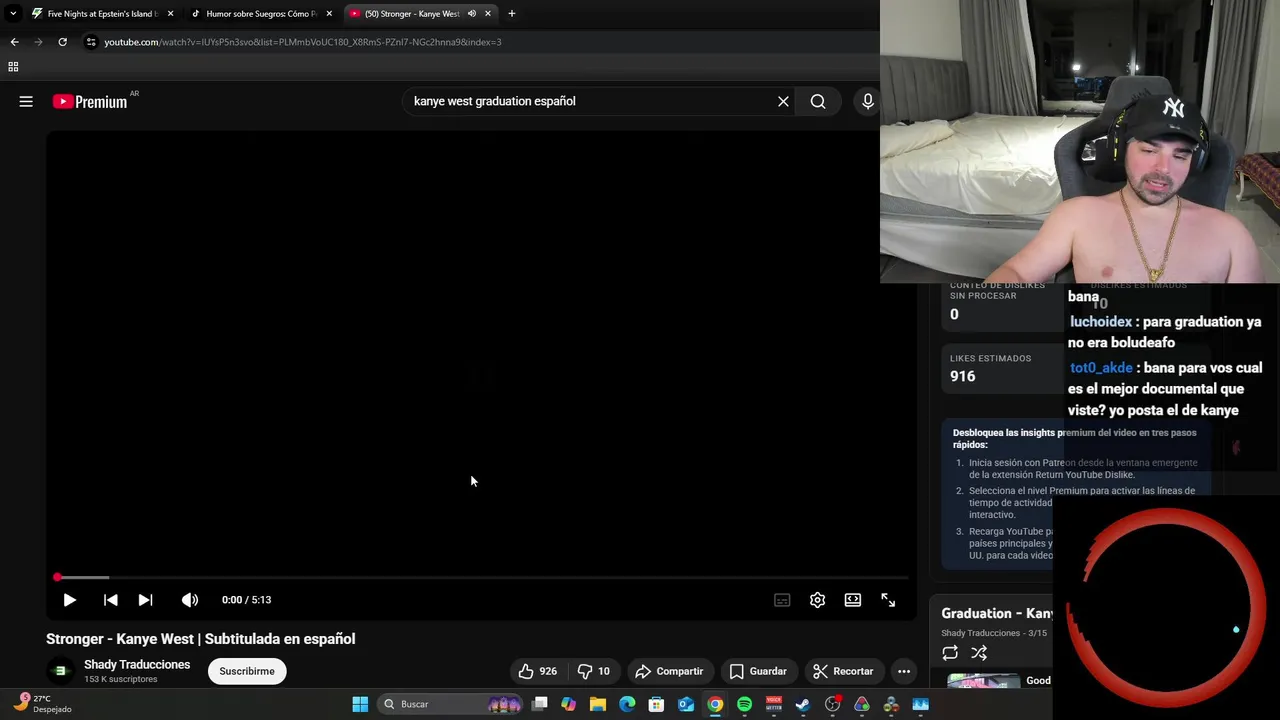1280x720 pixels.
Task: Open the Shady Traducciones channel avatar
Action: click(x=60, y=671)
